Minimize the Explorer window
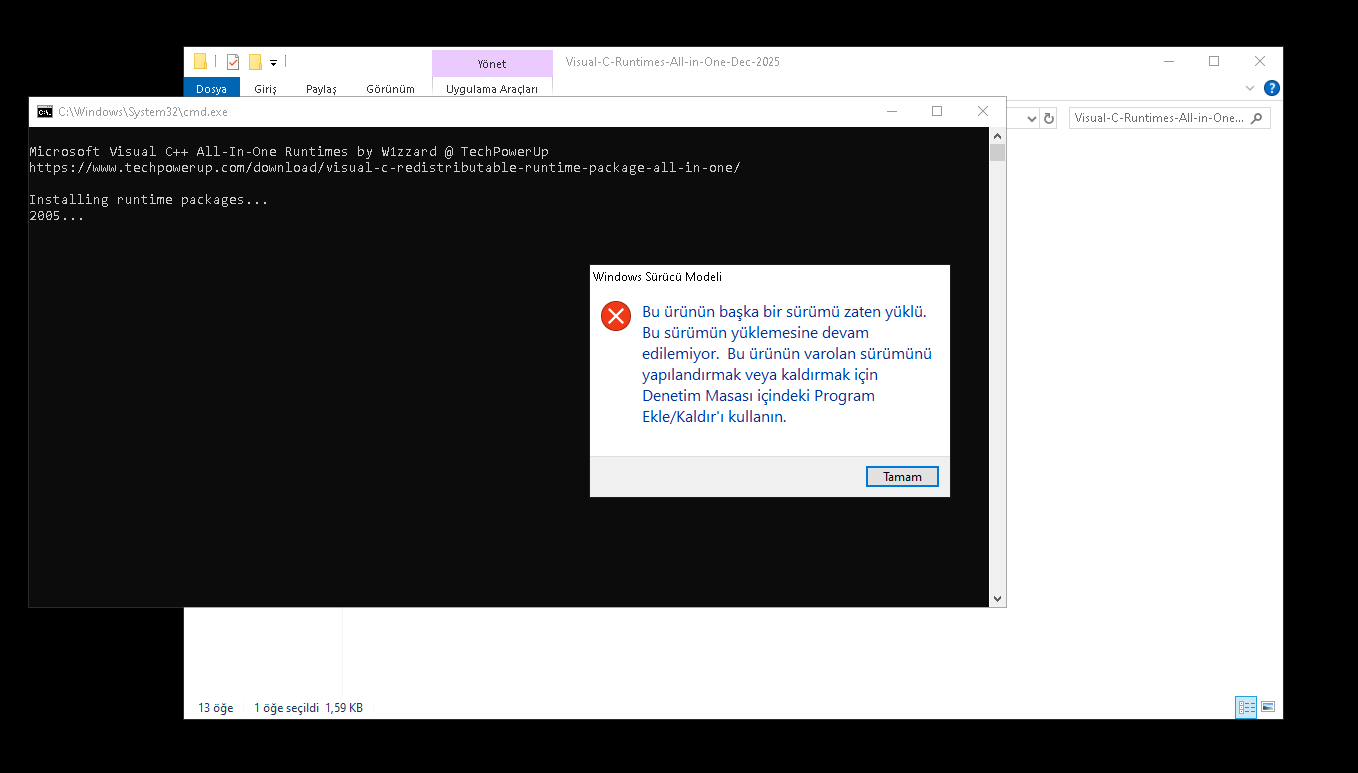Screen dimensions: 1358x773 (x=1168, y=61)
